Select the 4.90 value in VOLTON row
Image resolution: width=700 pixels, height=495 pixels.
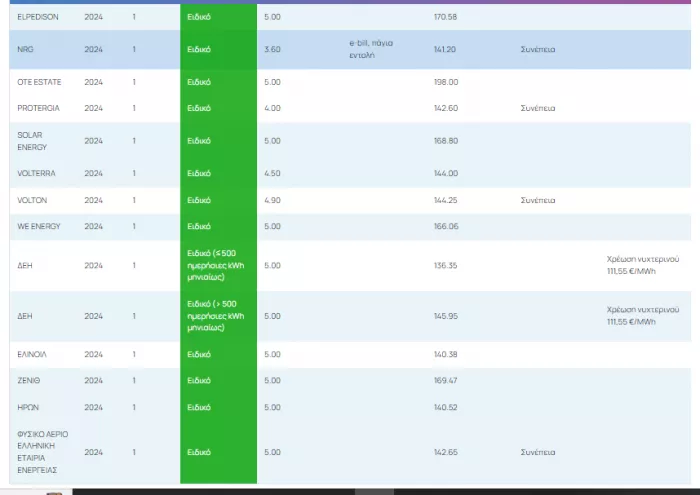click(x=272, y=200)
